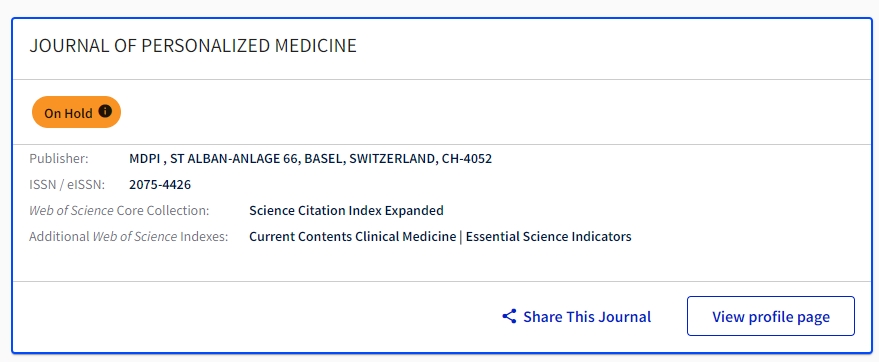Image resolution: width=879 pixels, height=362 pixels.
Task: Click the share icon beside Share This Journal
Action: pos(509,317)
